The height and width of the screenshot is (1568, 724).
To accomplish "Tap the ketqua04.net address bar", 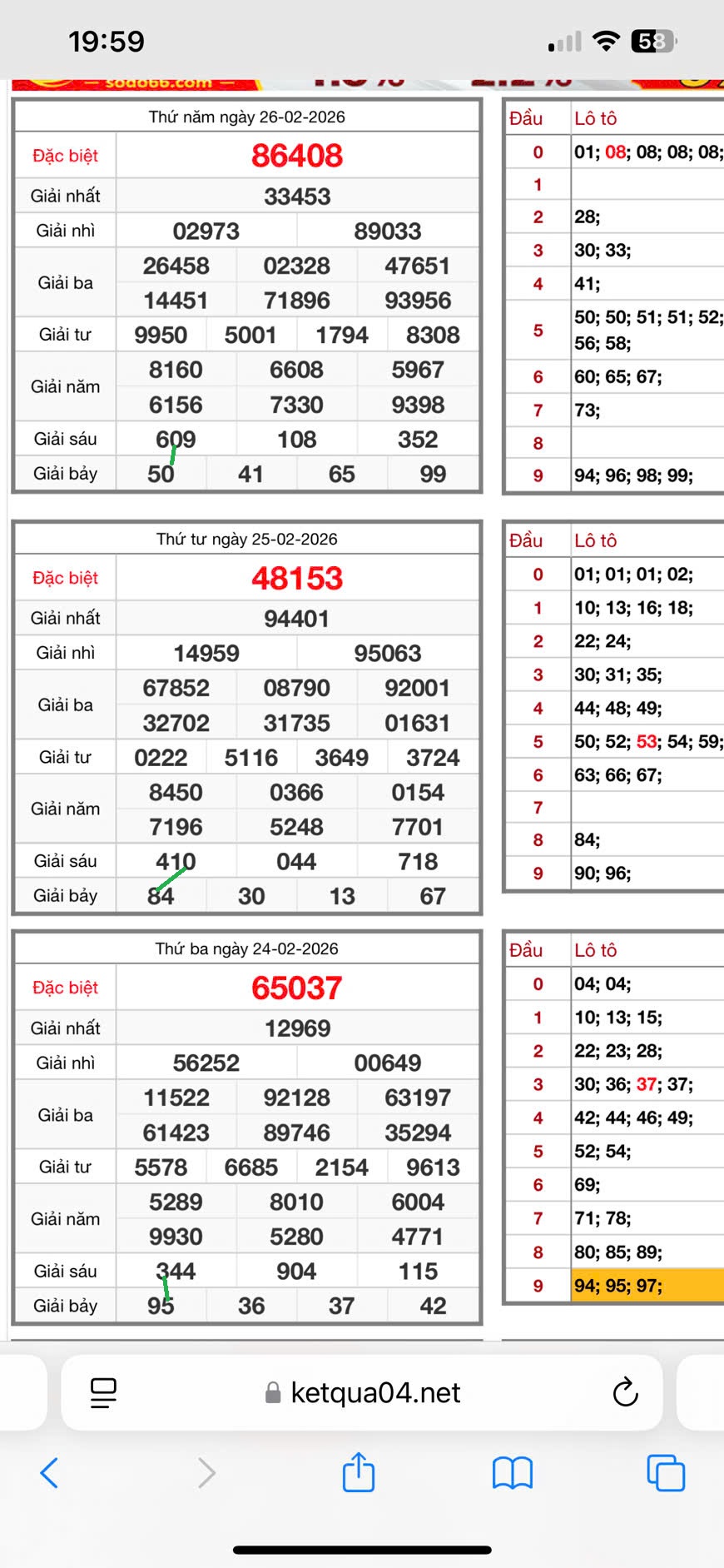I will (x=374, y=1392).
